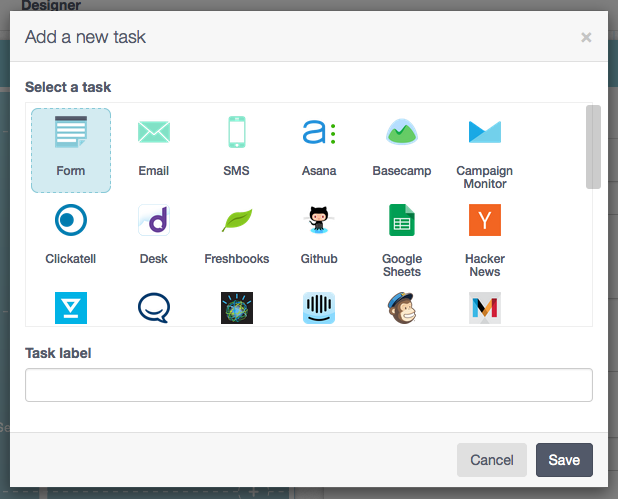Cancel adding the new task

[x=492, y=460]
